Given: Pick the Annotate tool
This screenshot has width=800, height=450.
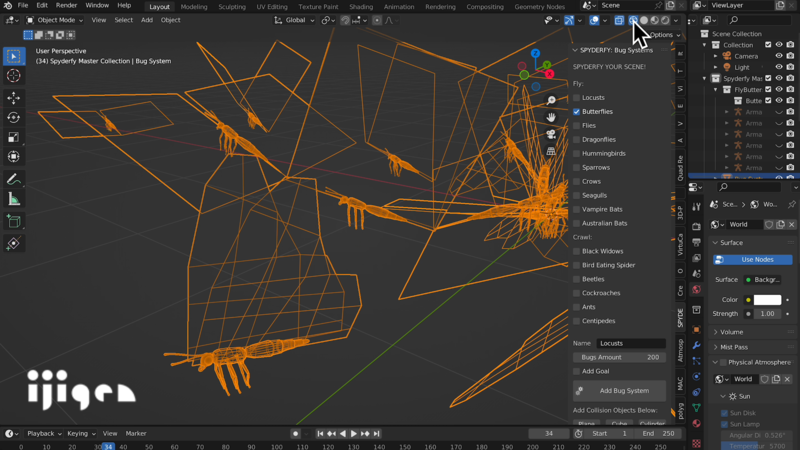Looking at the screenshot, I should click(14, 179).
